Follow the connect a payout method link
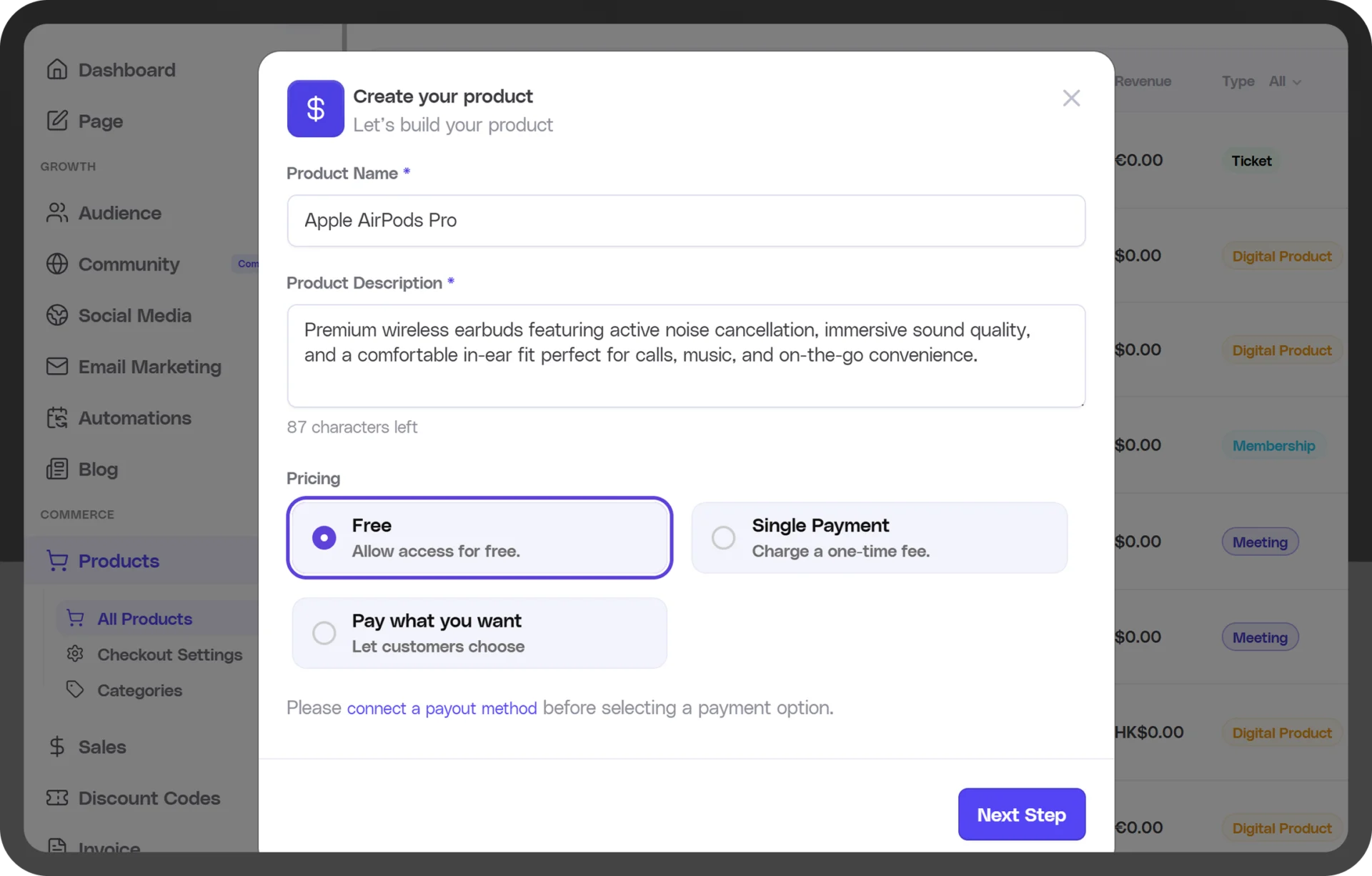Image resolution: width=1372 pixels, height=876 pixels. (442, 708)
